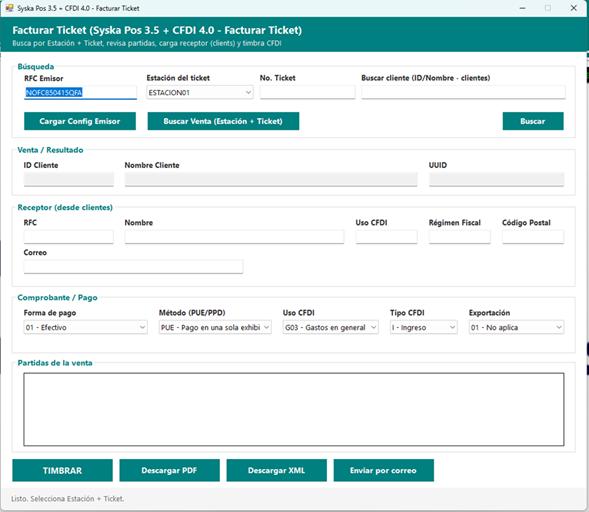Click the Buscar cliente search field
This screenshot has height=512, width=589.
tap(463, 92)
